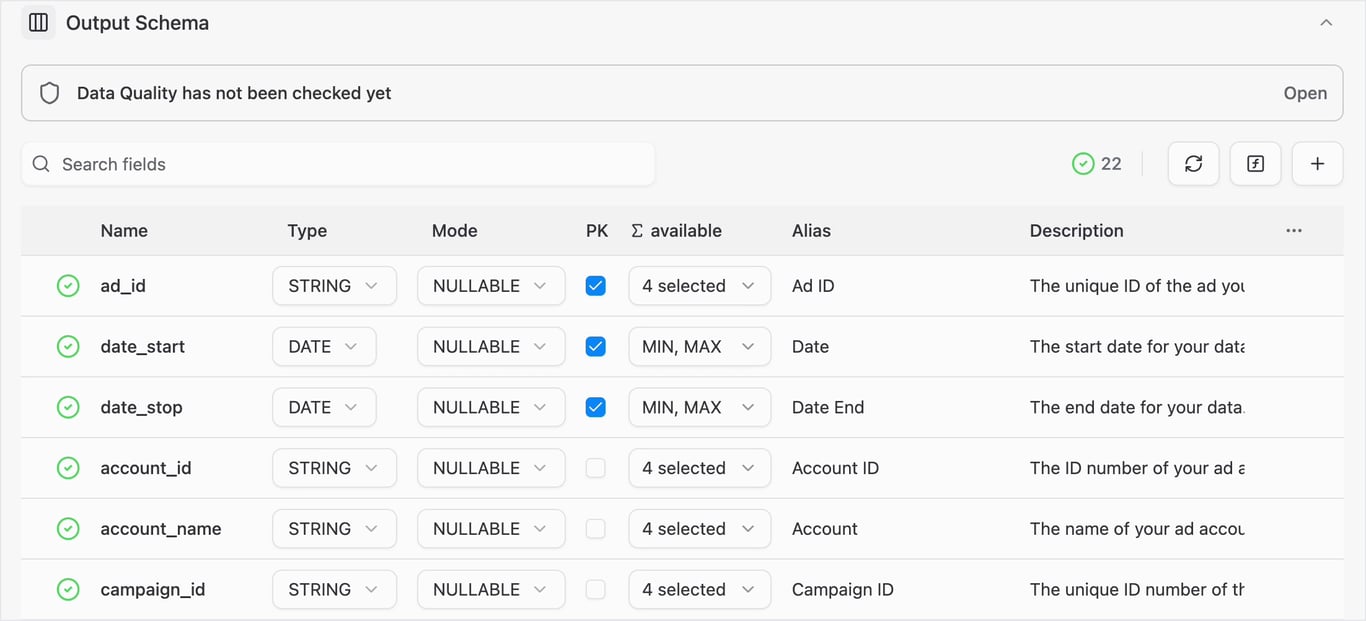Click the Type column header
This screenshot has height=621, width=1366.
307,231
